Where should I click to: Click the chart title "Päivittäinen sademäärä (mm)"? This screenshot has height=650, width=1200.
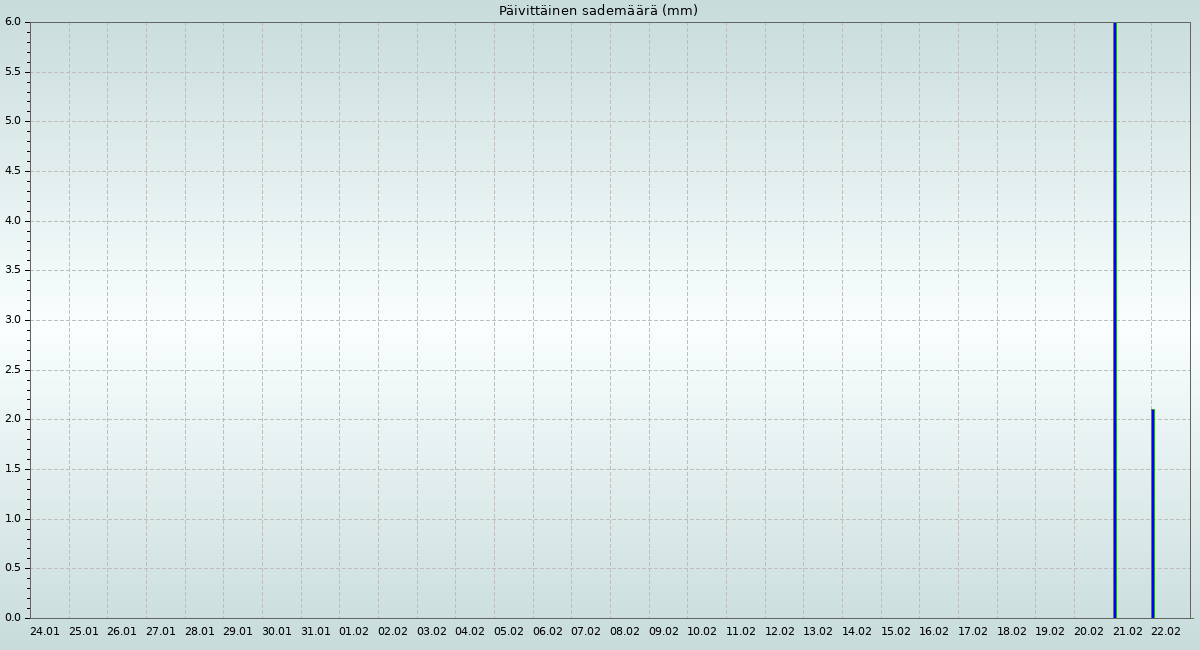(x=598, y=11)
